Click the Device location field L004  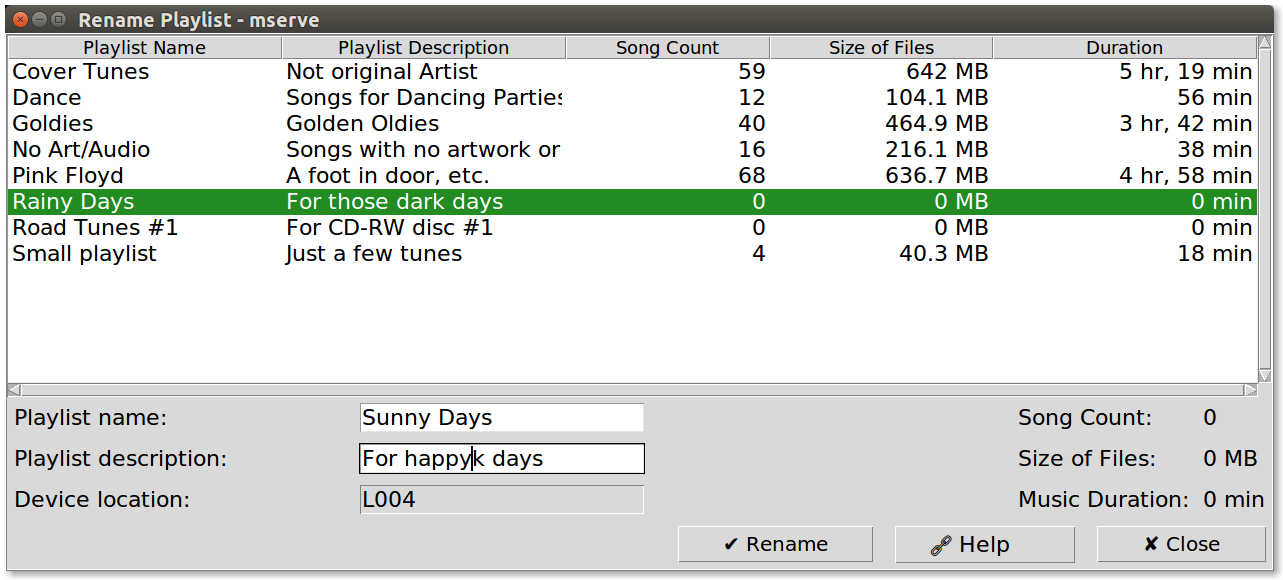501,500
